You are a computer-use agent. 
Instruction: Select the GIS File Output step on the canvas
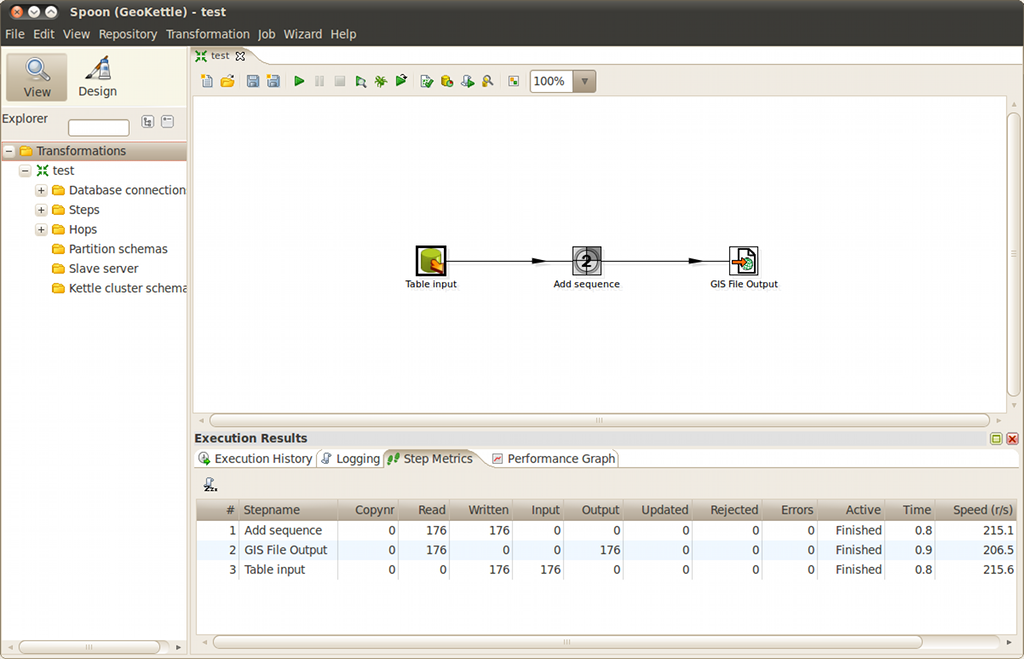click(743, 261)
